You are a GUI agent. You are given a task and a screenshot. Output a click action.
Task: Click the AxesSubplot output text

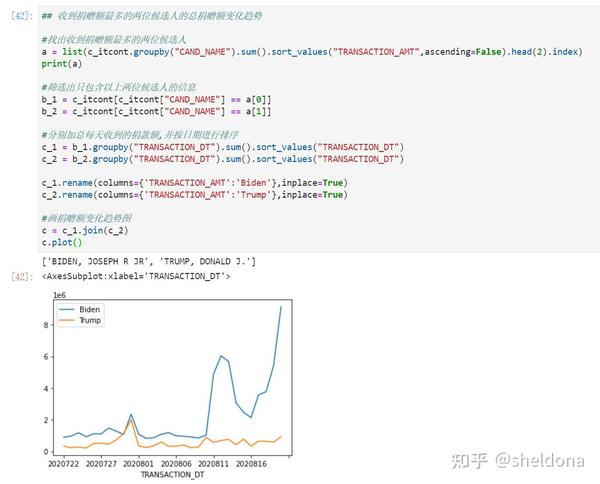pos(136,275)
